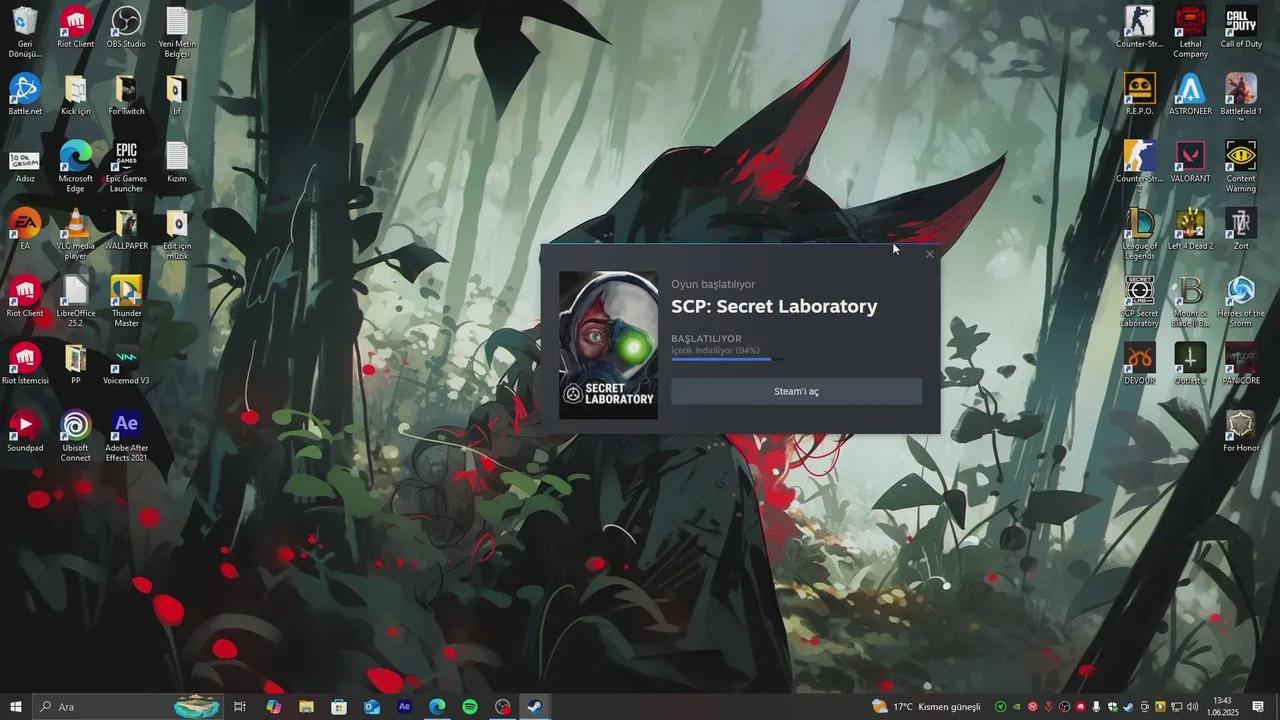This screenshot has width=1280, height=720.
Task: Select the Ubisoft Connect icon
Action: click(75, 435)
